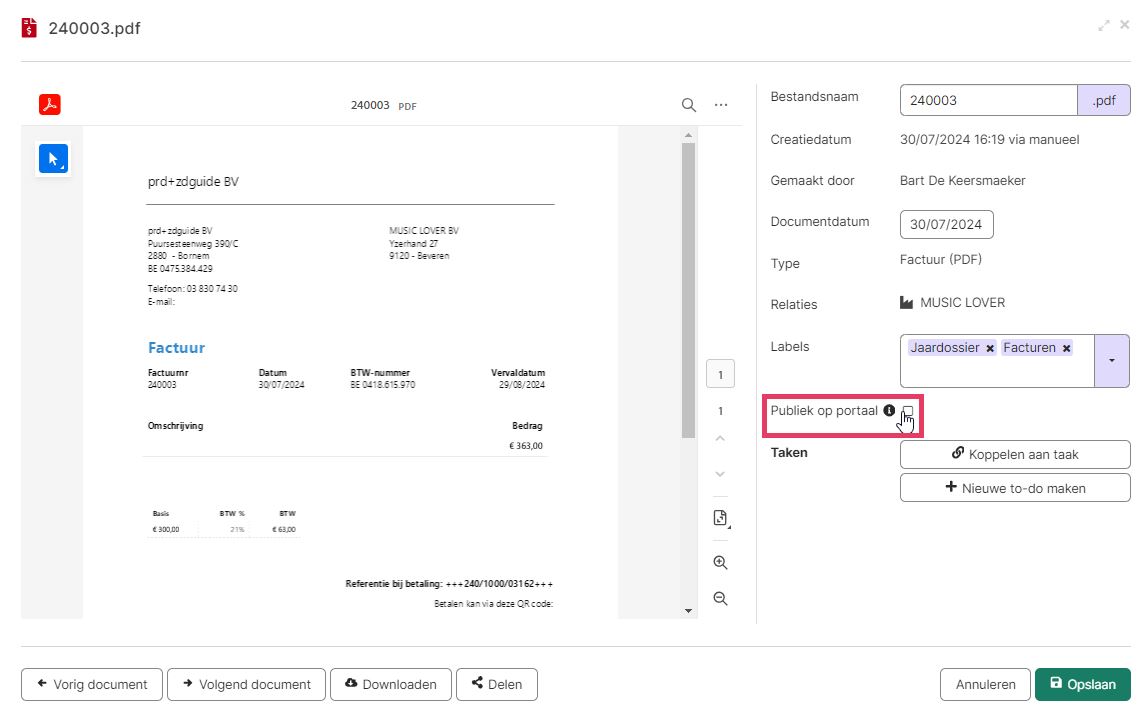Open the three-dots more options menu
The height and width of the screenshot is (715, 1138).
click(721, 105)
